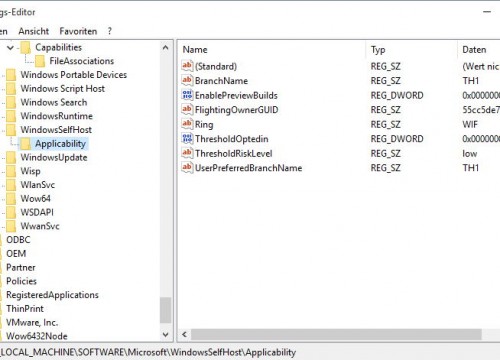
Task: Select the RegisteredApplications key
Action: point(52,295)
